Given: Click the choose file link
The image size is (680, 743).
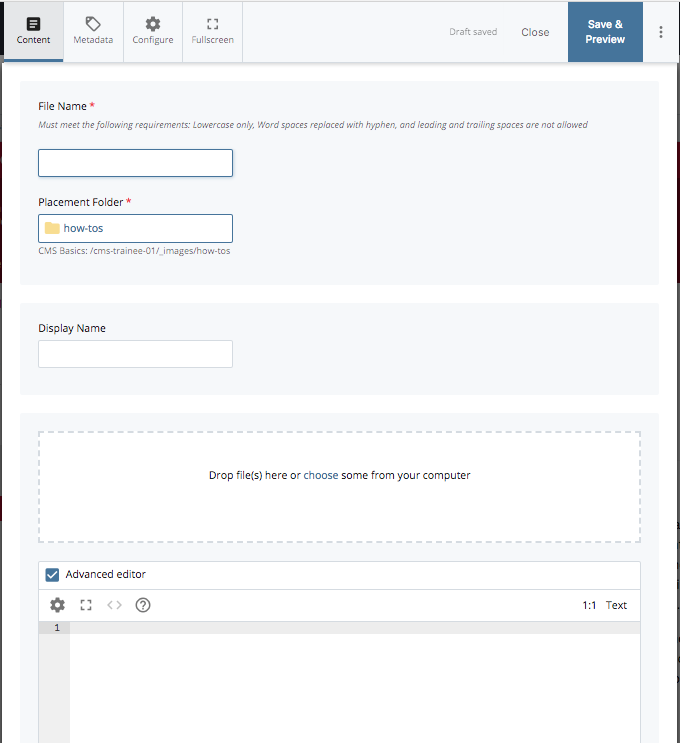Looking at the screenshot, I should (x=320, y=475).
